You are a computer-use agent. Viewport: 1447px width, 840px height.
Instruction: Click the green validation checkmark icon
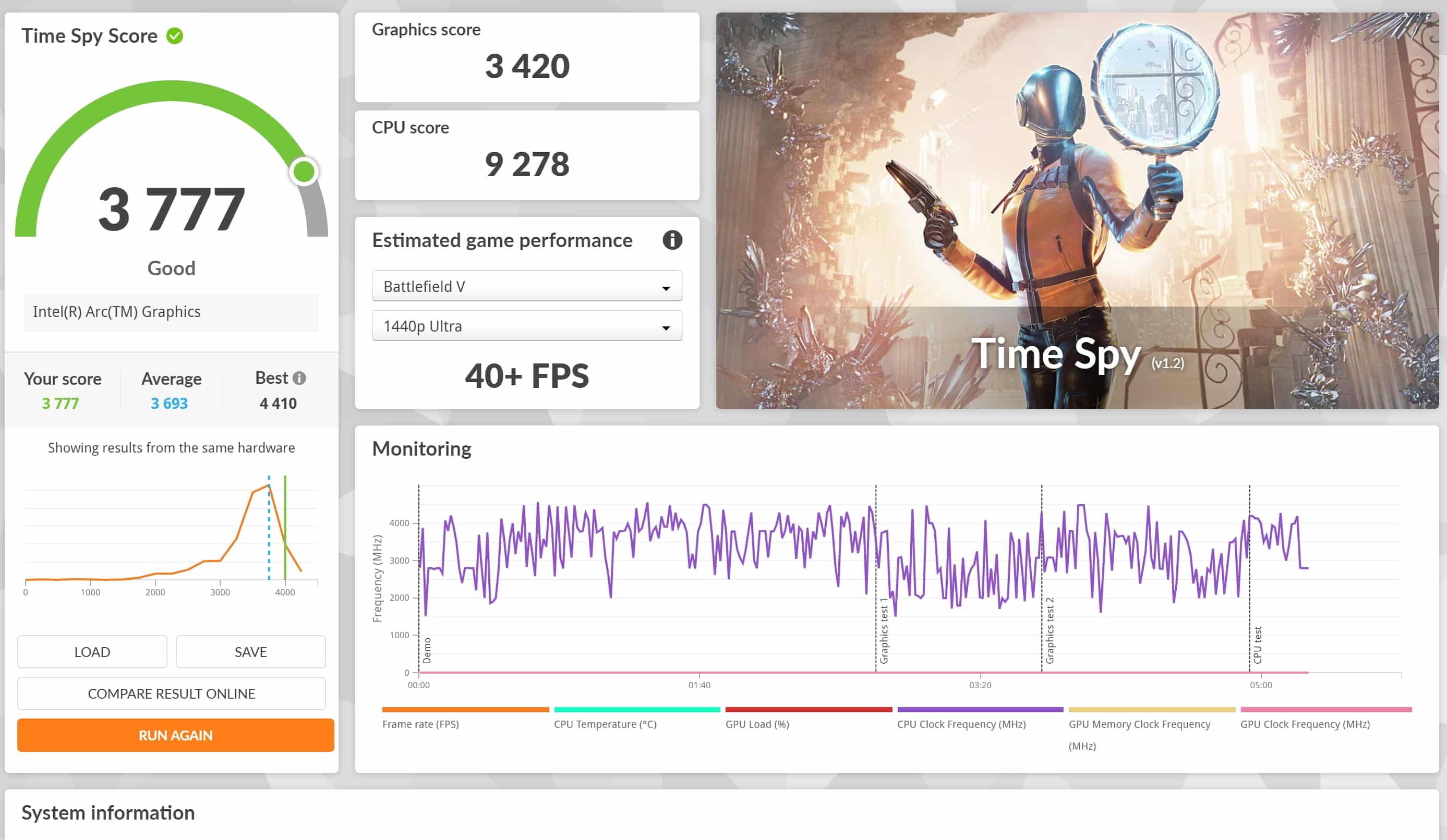click(x=175, y=35)
